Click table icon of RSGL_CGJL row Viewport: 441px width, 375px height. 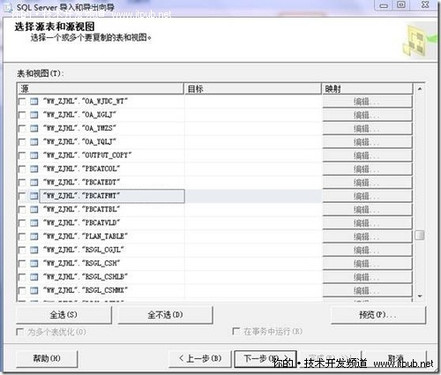34,250
